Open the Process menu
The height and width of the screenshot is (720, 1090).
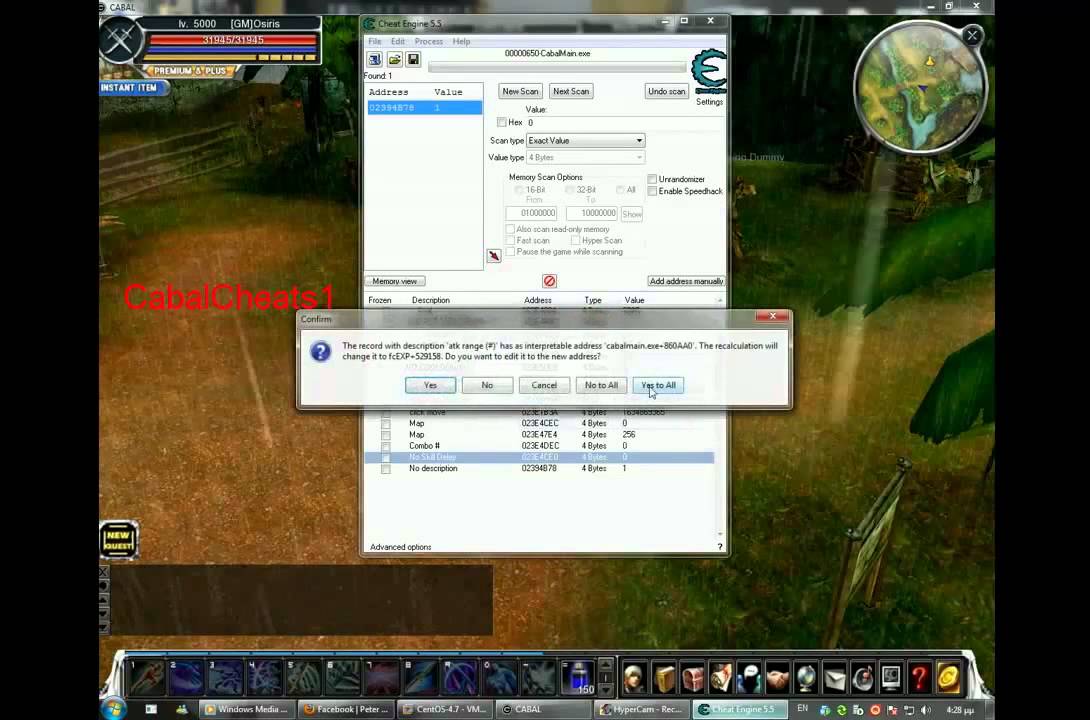(428, 42)
